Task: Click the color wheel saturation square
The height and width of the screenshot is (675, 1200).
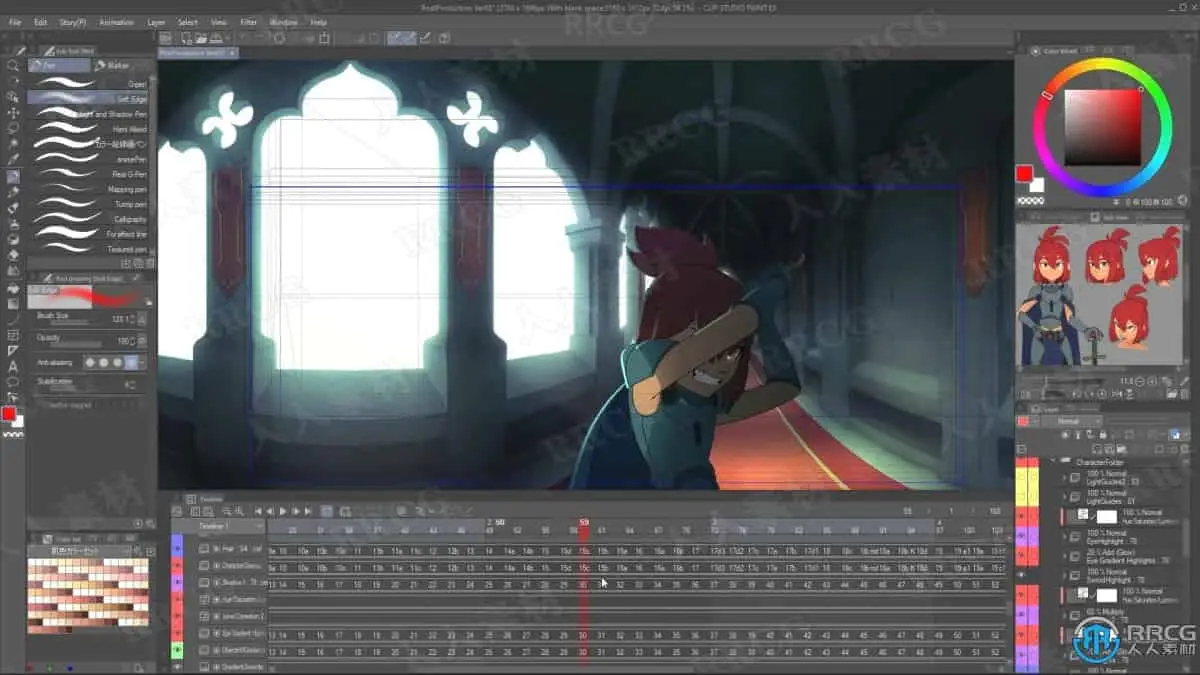Action: coord(1102,127)
